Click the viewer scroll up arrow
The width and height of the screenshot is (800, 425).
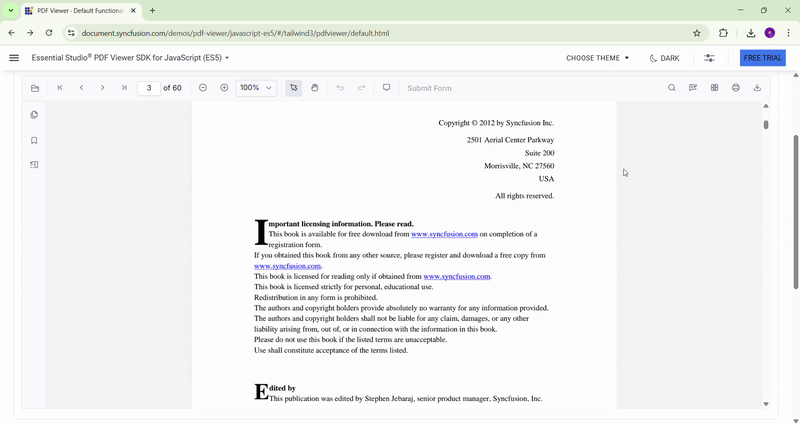pos(766,106)
